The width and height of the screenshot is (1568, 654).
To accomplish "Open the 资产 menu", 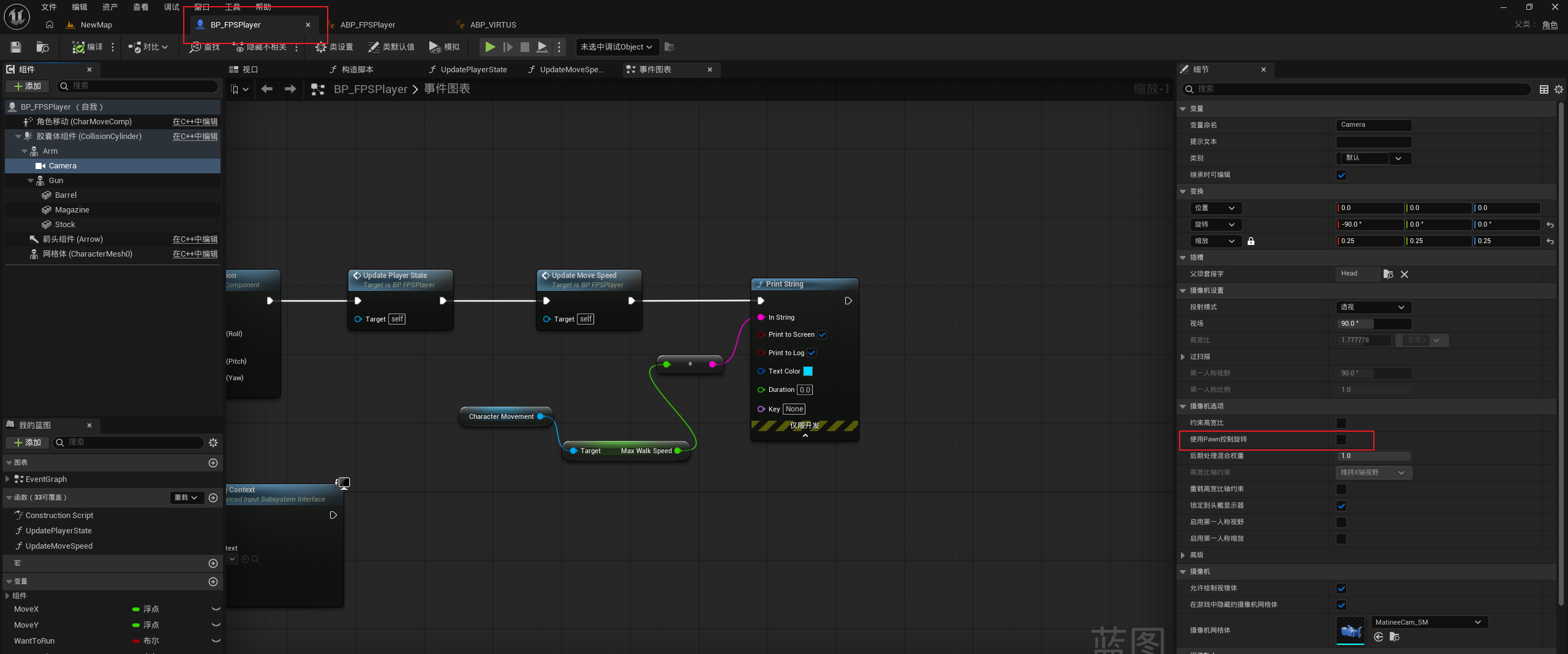I will [110, 7].
